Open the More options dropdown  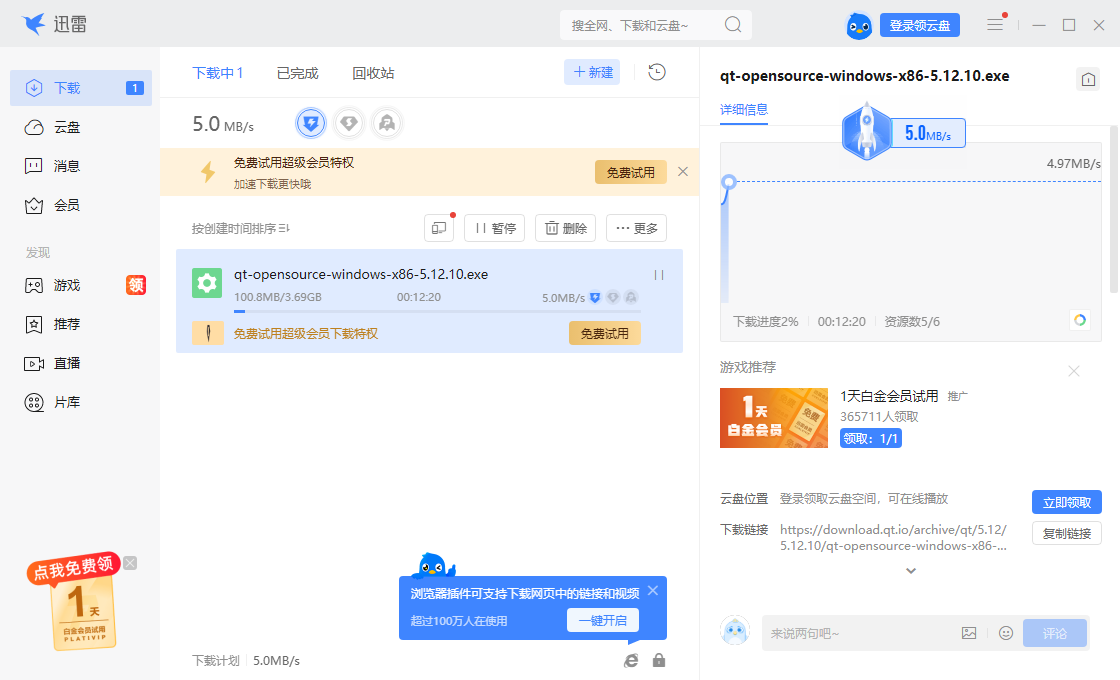pyautogui.click(x=636, y=228)
